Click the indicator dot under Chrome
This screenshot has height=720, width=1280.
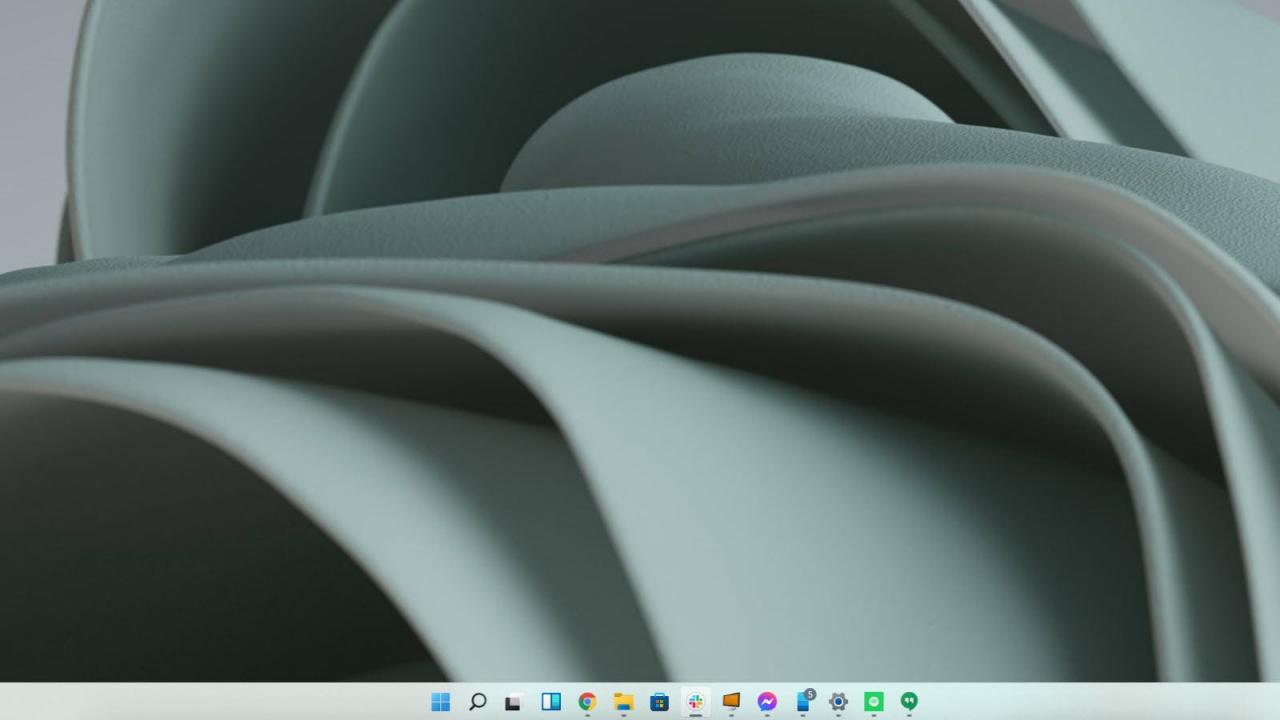587,715
